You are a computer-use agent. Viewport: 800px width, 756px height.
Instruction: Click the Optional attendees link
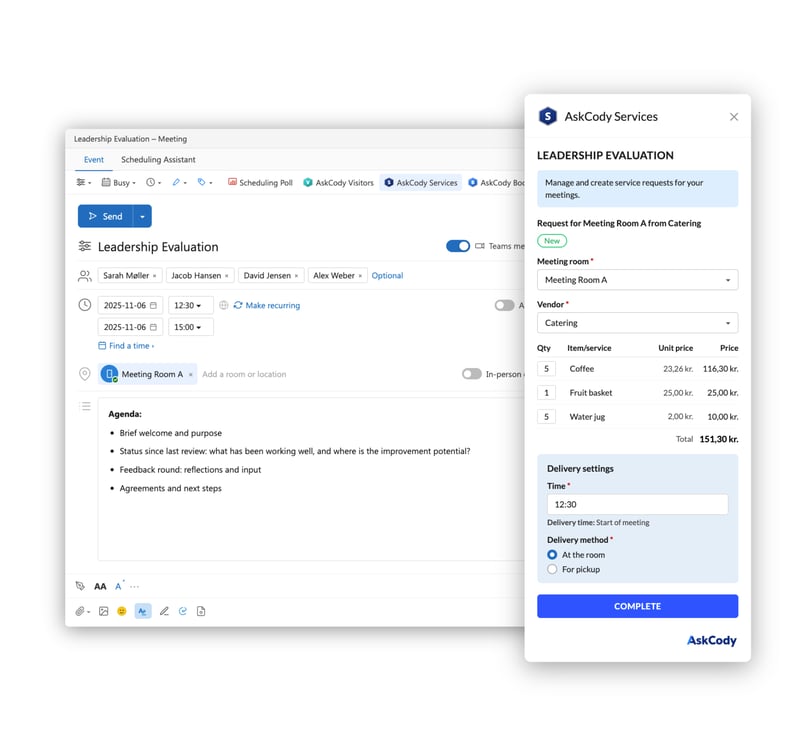[x=387, y=275]
